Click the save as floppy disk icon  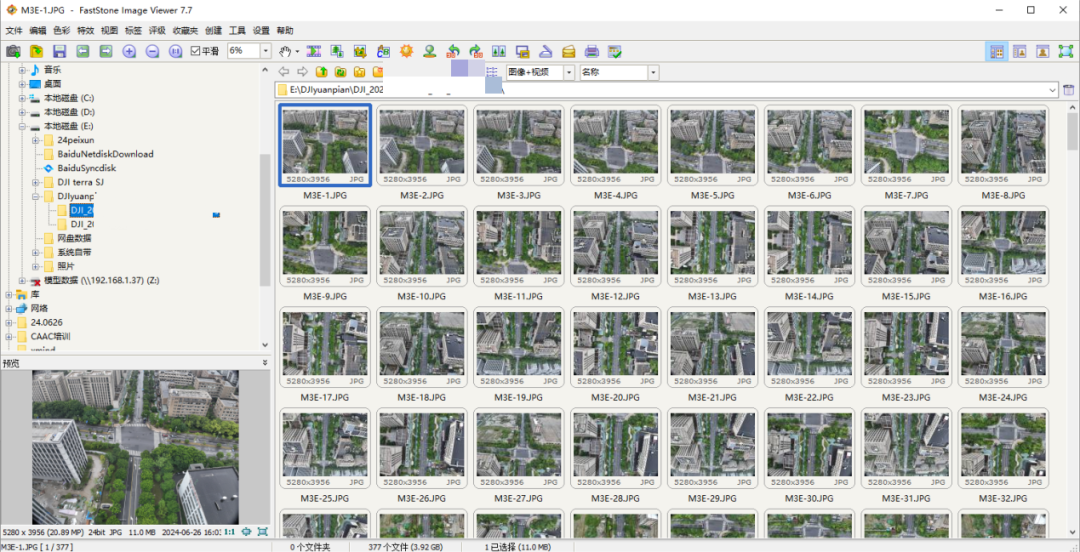coord(59,51)
